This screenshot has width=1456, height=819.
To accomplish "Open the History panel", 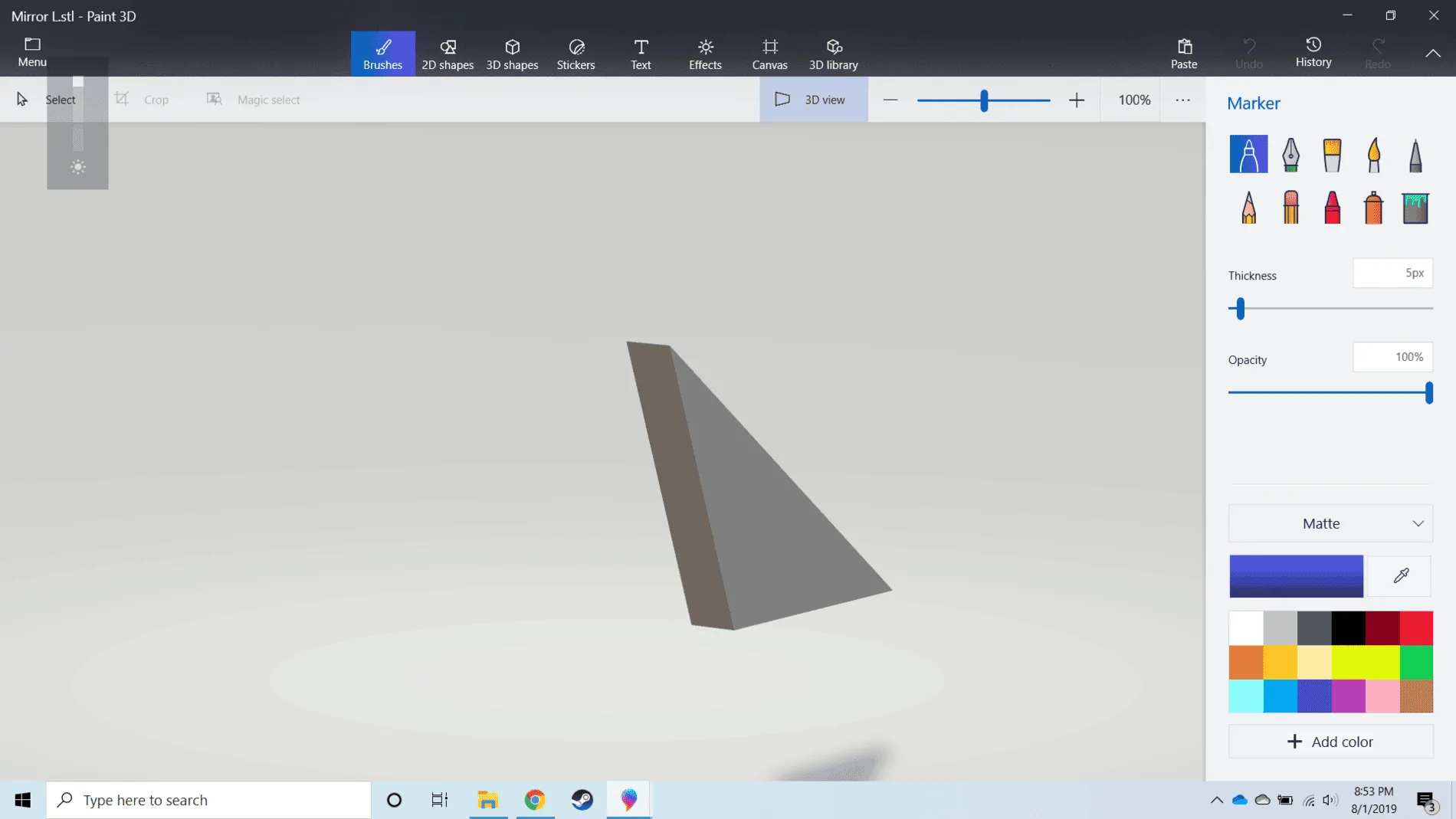I will 1313,52.
